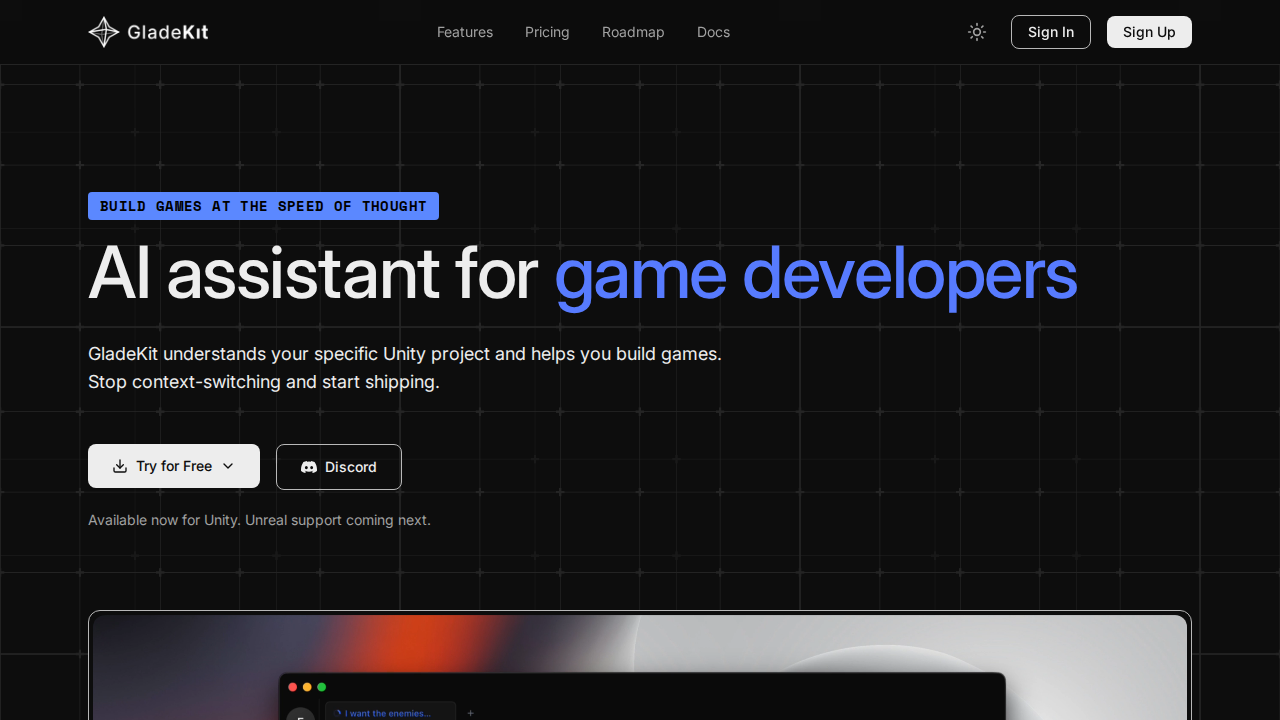The height and width of the screenshot is (720, 1280).
Task: Open the Pricing nav item
Action: [547, 32]
